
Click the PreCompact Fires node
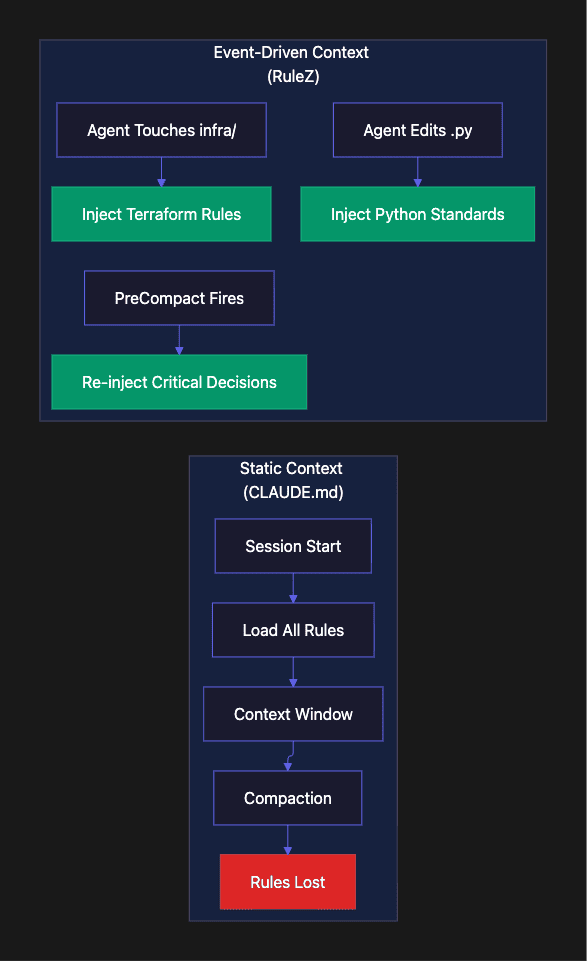point(179,298)
